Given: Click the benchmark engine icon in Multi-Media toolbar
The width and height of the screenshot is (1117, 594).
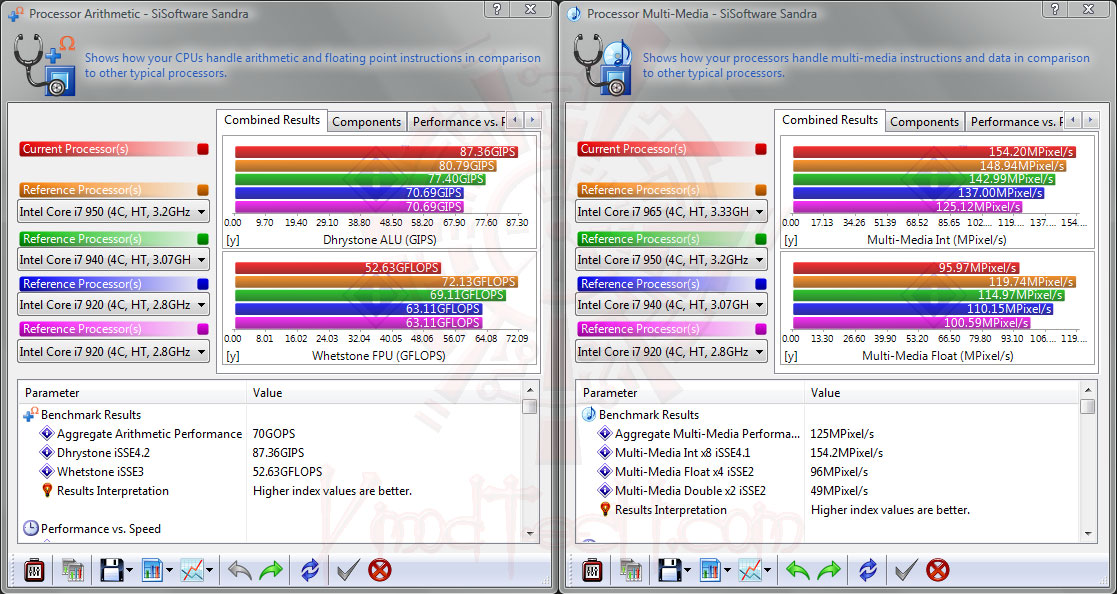Looking at the screenshot, I should tap(593, 570).
